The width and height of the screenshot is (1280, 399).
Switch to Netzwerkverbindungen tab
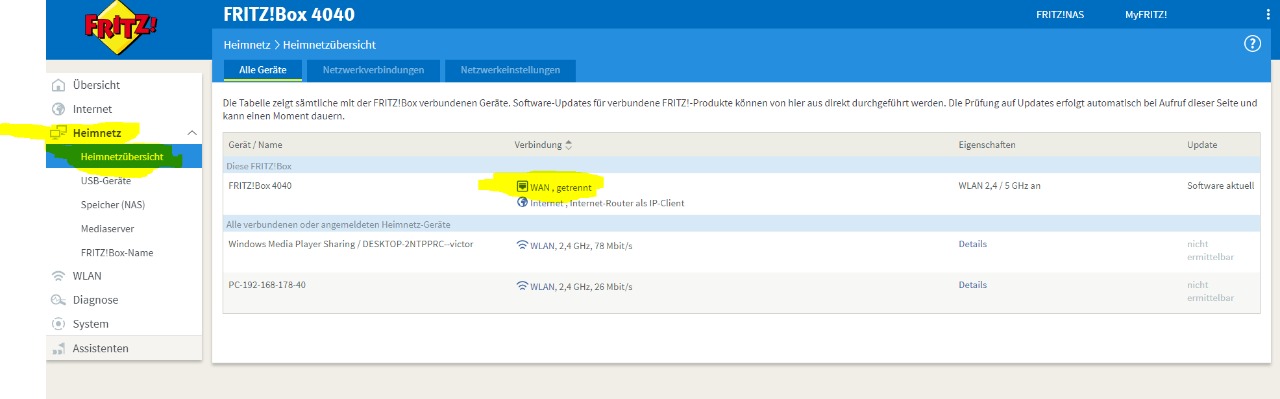click(x=373, y=70)
